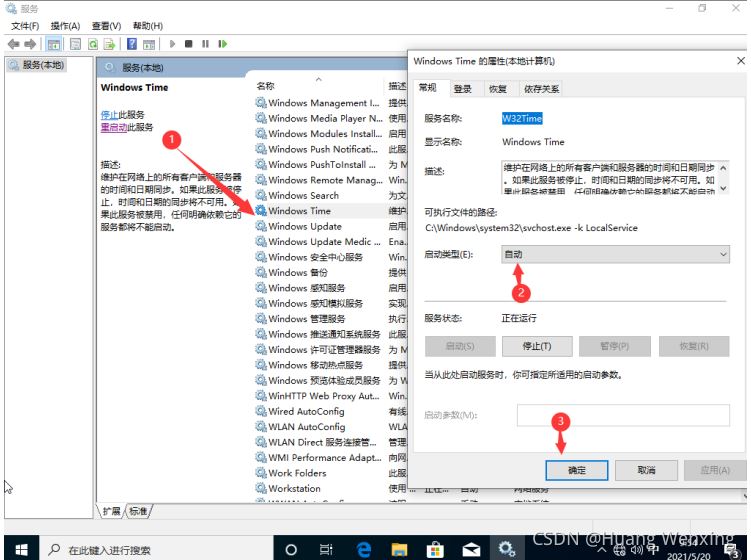Viewport: 751px width, 560px height.
Task: Click the W32Time service name field
Action: [522, 118]
